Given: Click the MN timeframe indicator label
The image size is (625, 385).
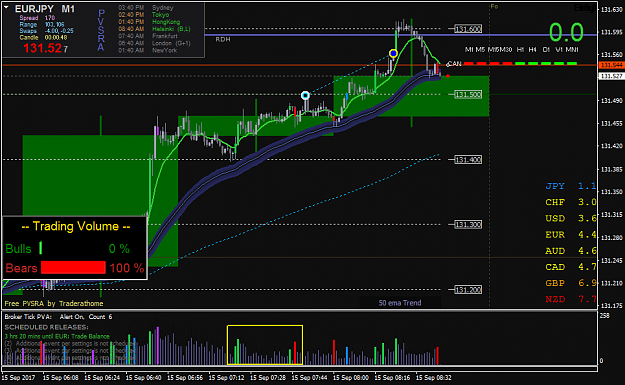Looking at the screenshot, I should point(572,49).
